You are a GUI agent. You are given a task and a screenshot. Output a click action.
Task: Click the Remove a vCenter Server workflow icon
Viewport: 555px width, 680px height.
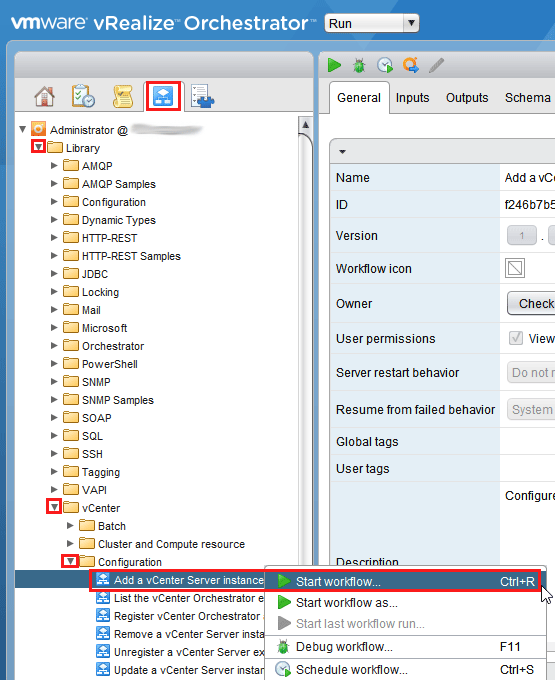coord(103,634)
